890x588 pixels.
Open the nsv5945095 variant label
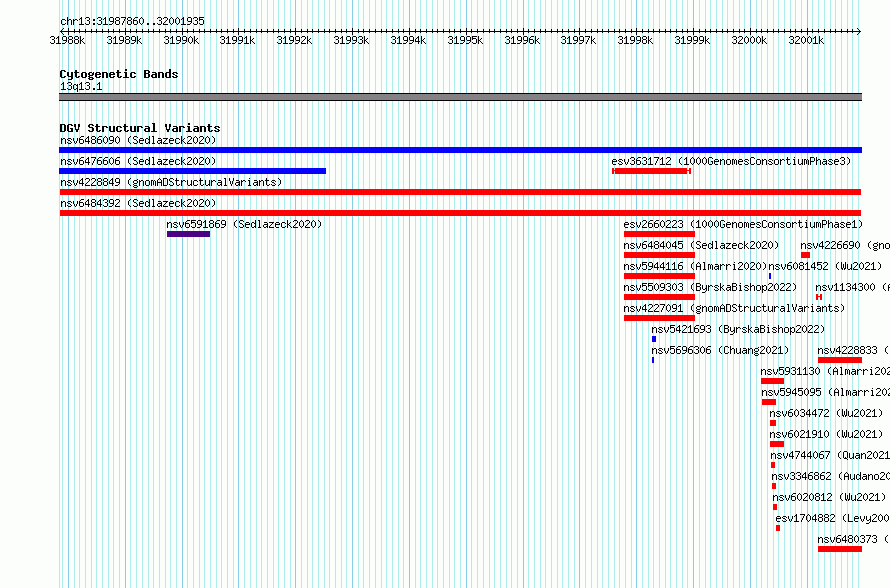825,392
